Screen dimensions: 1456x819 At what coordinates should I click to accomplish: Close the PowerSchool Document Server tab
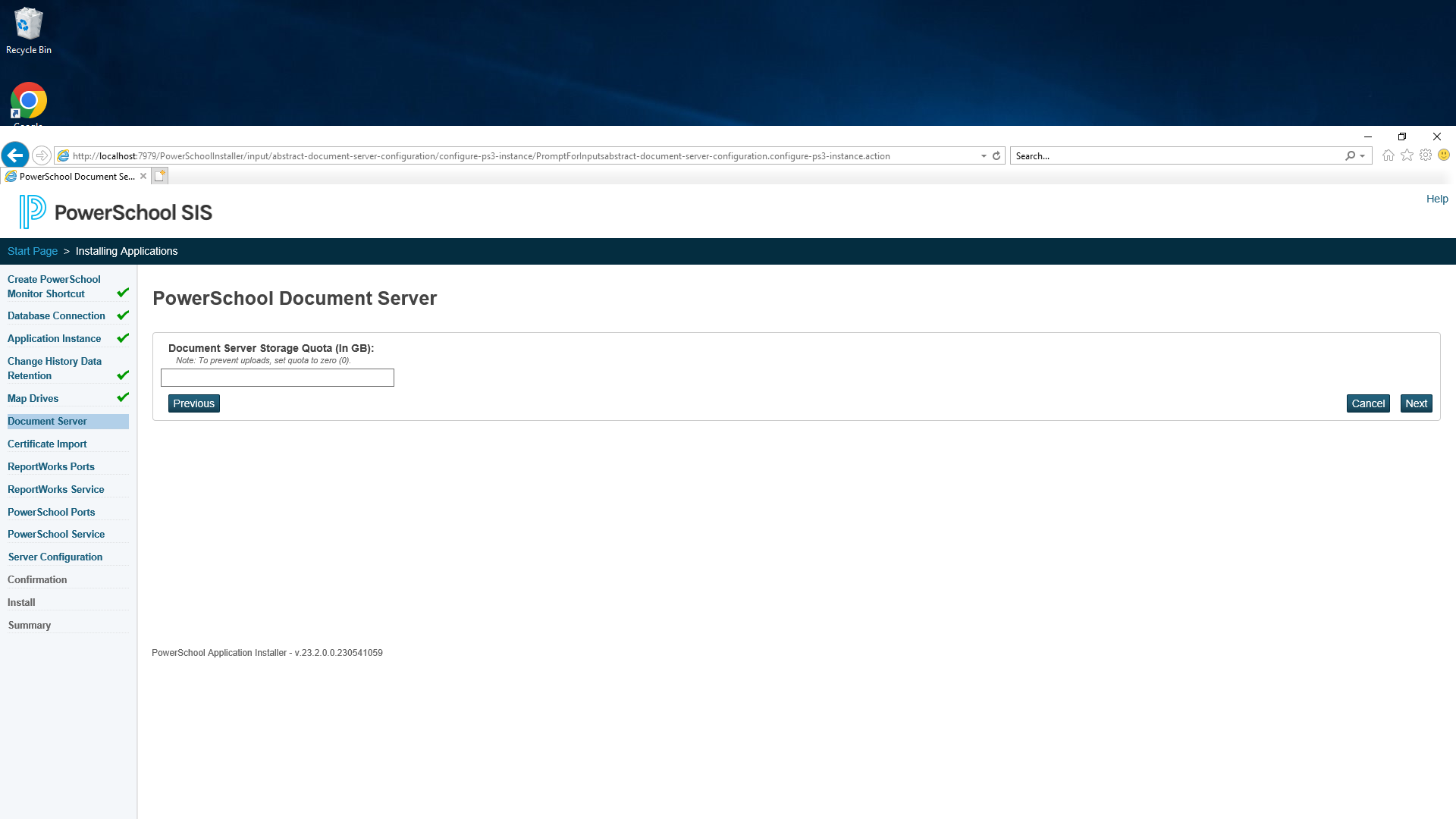tap(143, 176)
